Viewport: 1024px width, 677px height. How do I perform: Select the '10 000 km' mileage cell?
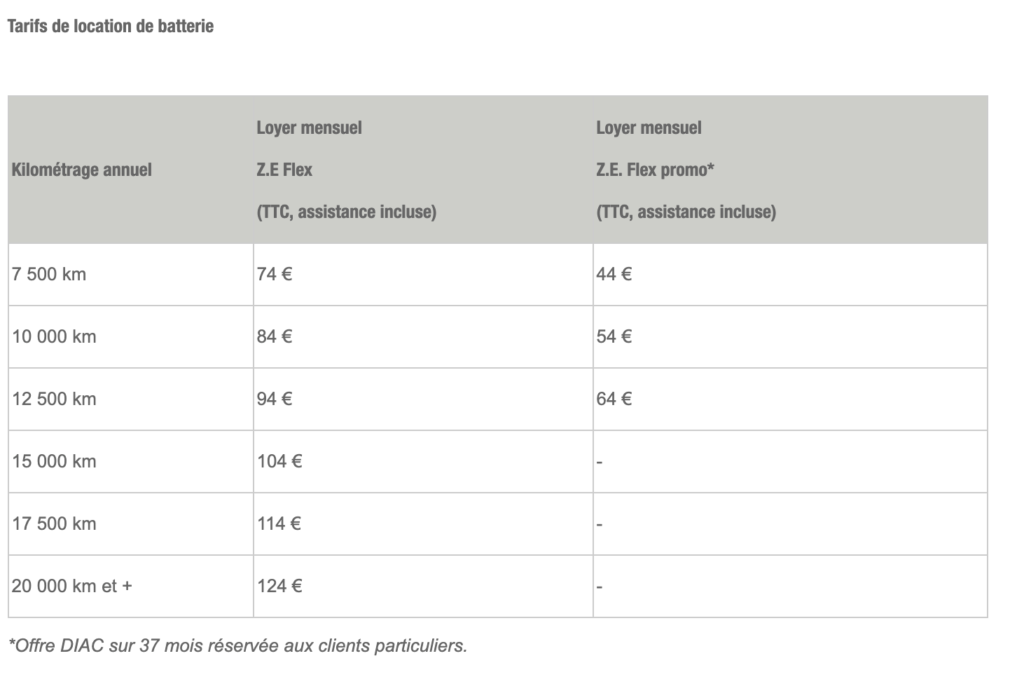(x=131, y=337)
